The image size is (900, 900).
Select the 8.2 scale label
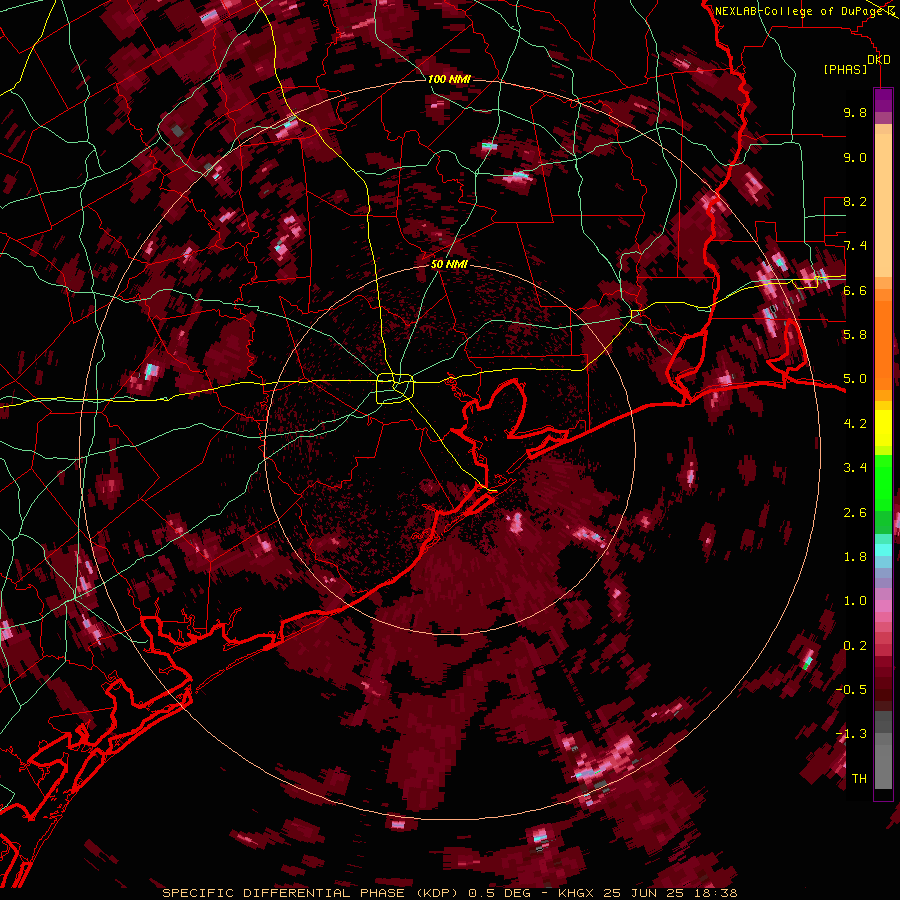point(855,201)
